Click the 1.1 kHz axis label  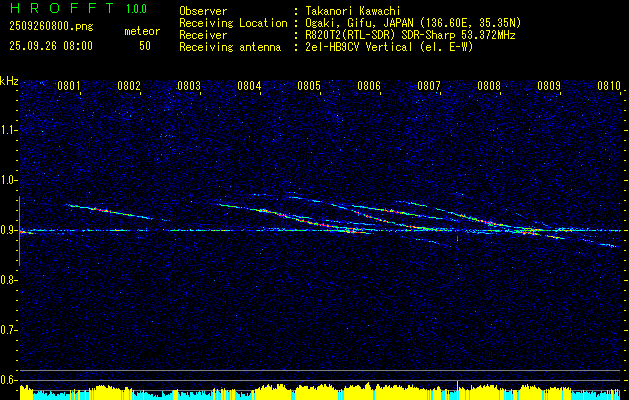click(x=9, y=130)
